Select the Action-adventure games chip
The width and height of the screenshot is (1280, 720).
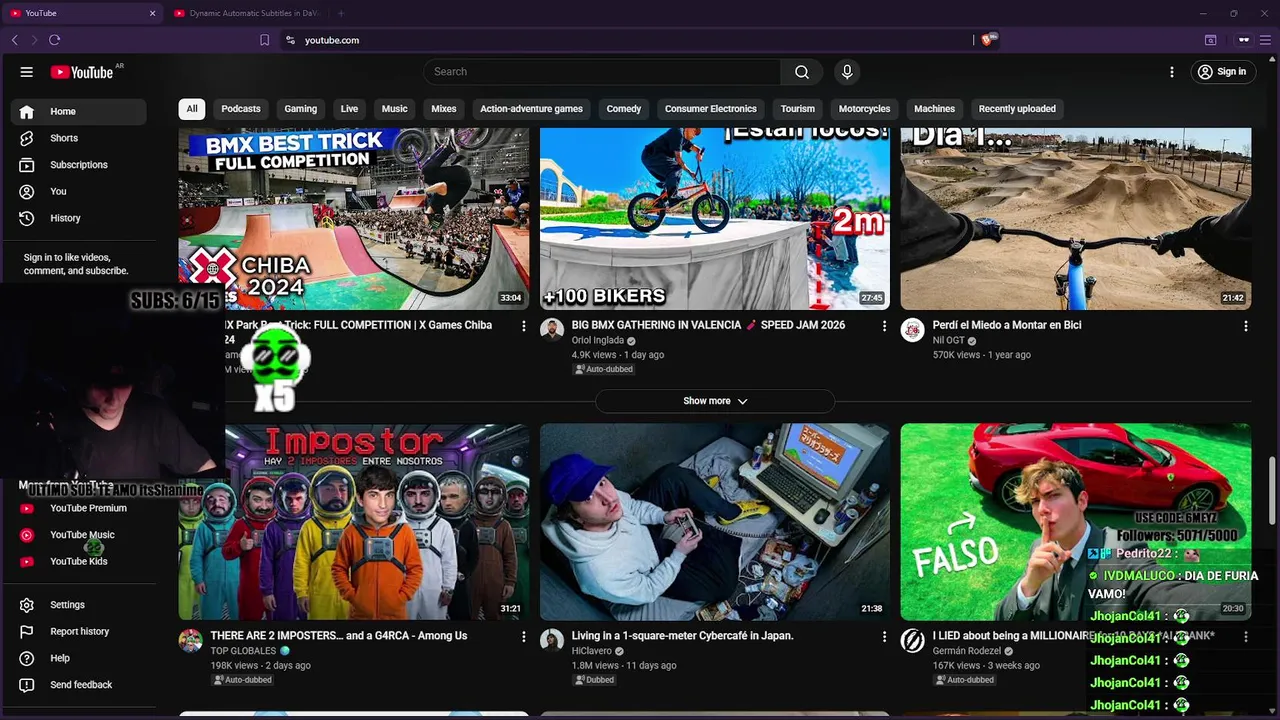[531, 109]
